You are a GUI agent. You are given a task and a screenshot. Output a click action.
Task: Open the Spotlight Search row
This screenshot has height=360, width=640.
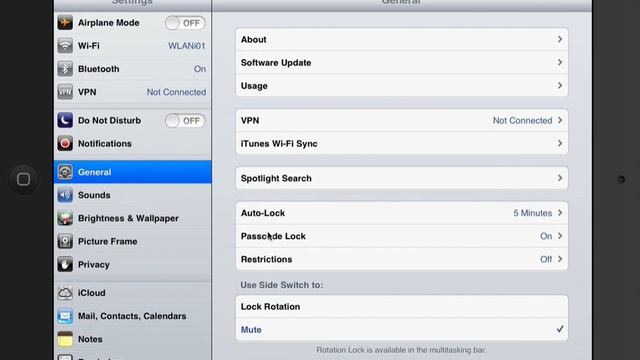402,178
